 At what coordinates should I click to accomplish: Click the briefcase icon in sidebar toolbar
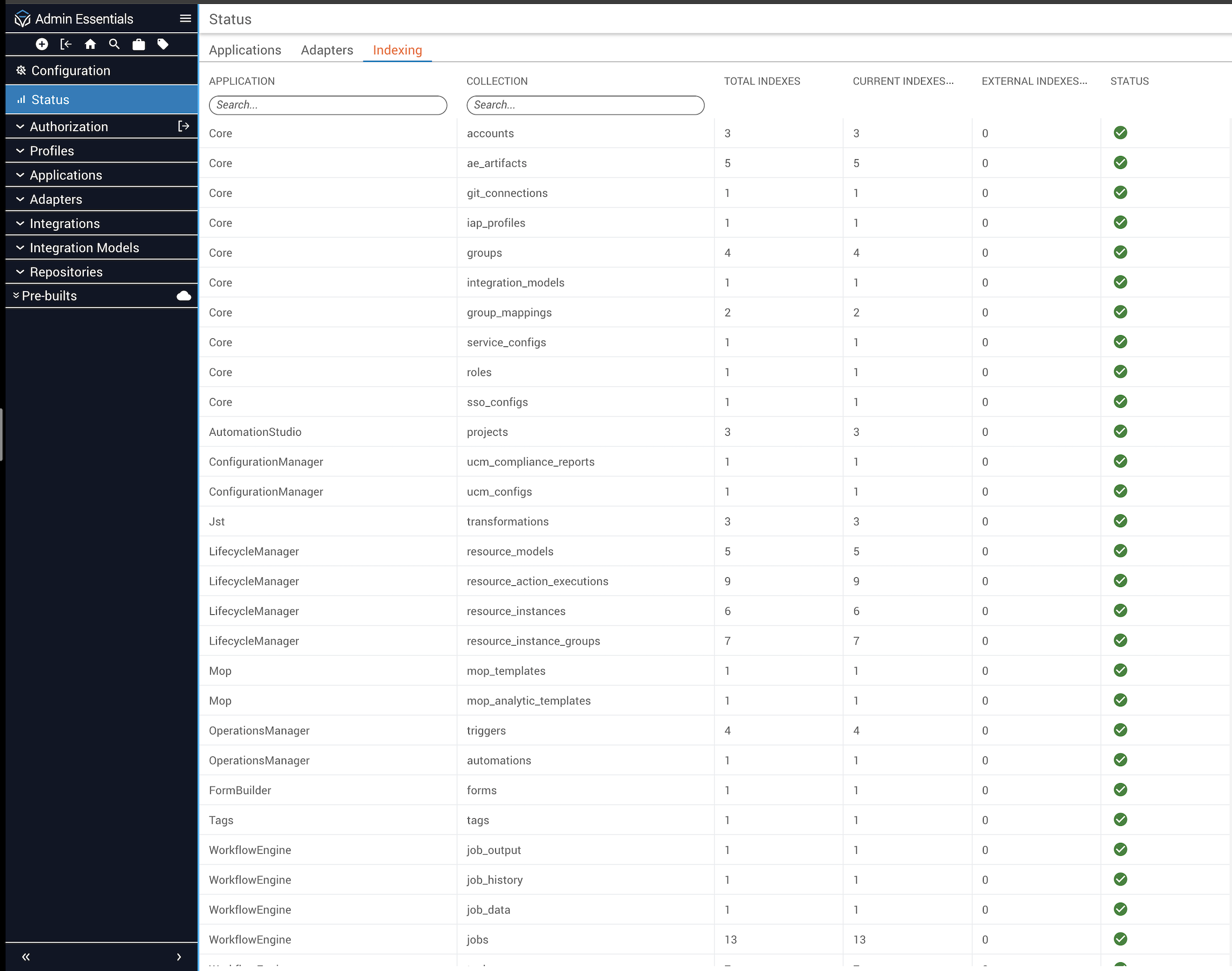coord(139,44)
